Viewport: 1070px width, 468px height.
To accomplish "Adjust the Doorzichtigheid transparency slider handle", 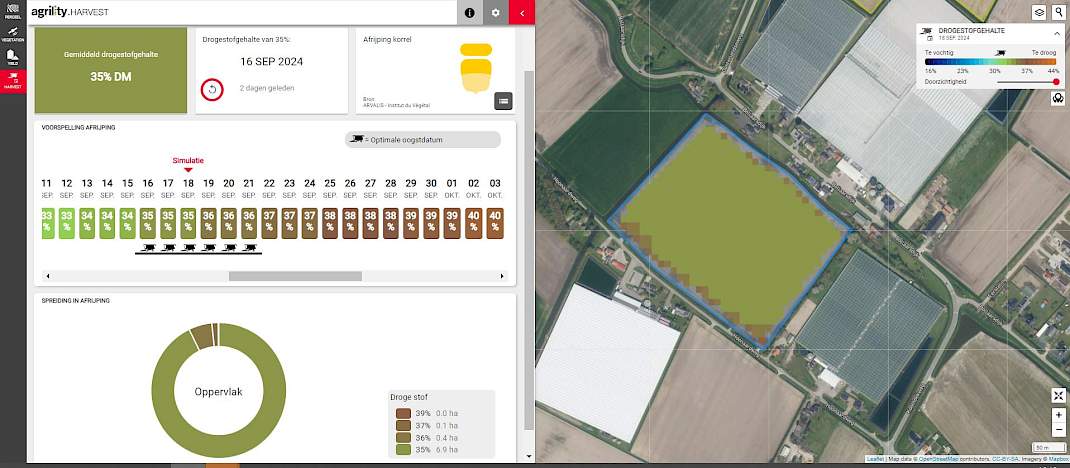I will [1056, 82].
